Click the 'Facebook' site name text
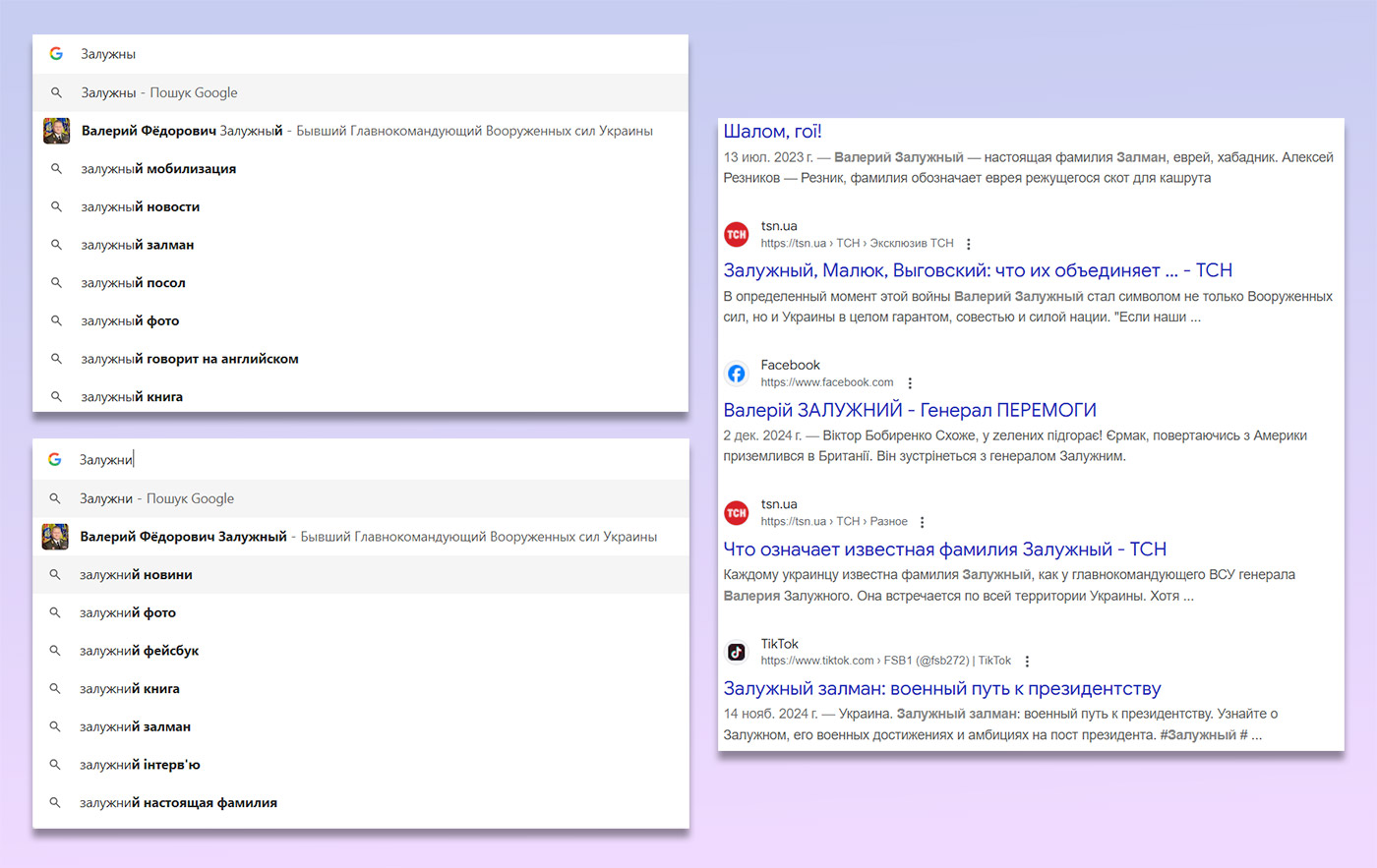 (x=790, y=365)
